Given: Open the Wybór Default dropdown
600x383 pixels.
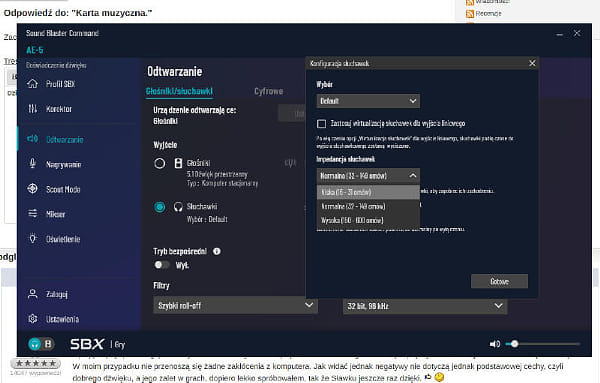Looking at the screenshot, I should click(x=368, y=101).
